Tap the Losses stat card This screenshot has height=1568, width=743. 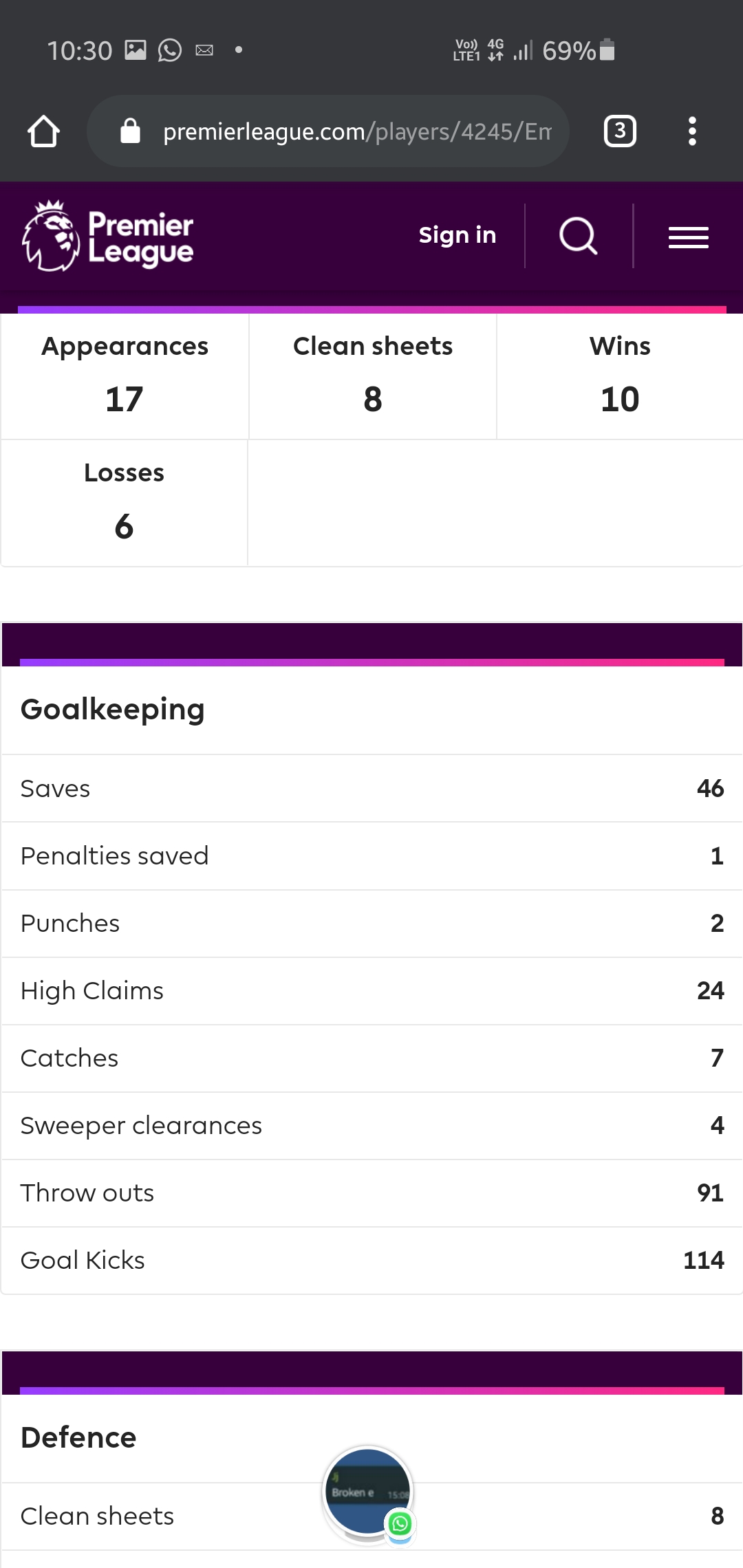125,503
